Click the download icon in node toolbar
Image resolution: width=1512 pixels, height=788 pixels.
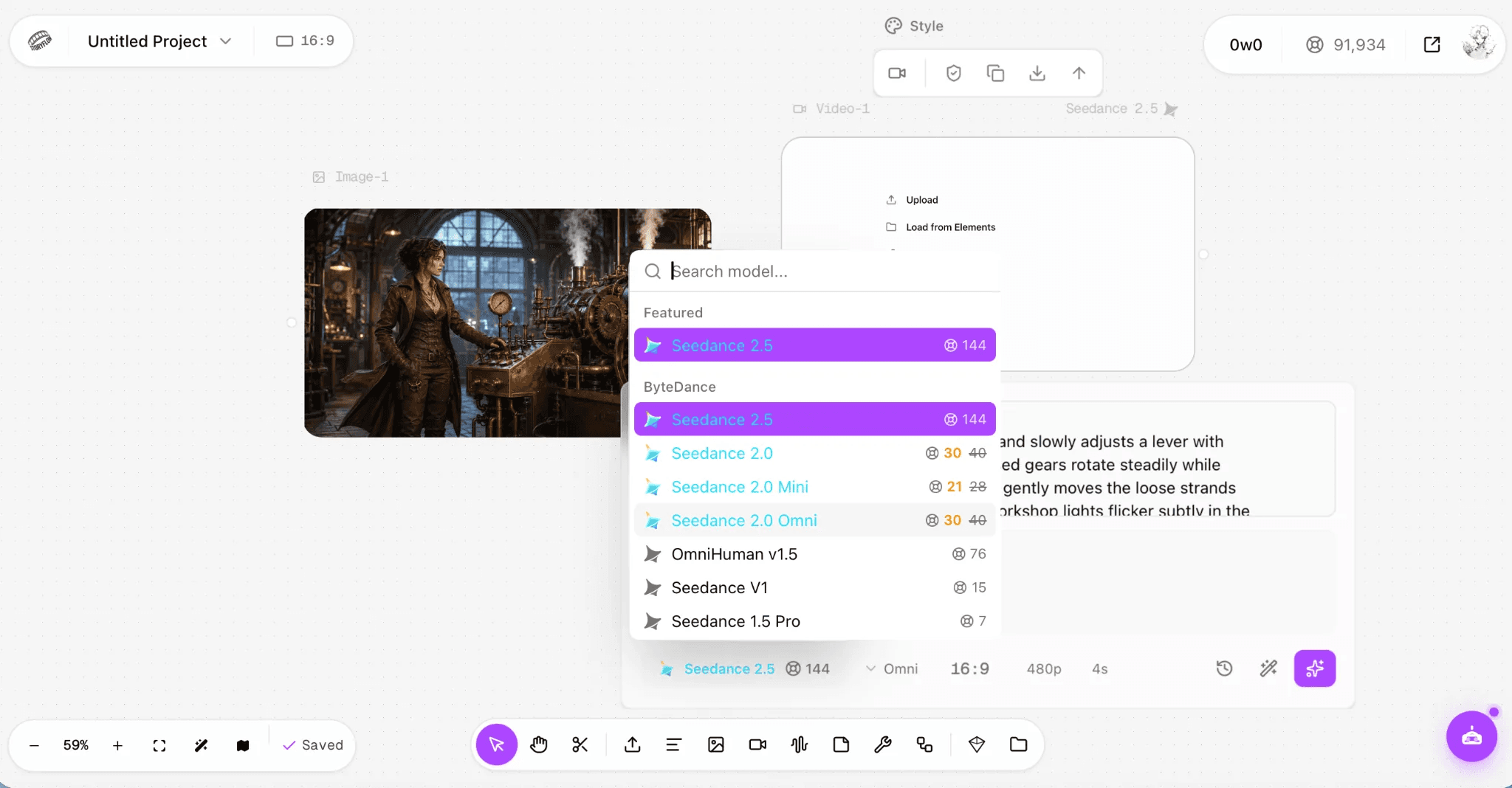pyautogui.click(x=1037, y=73)
